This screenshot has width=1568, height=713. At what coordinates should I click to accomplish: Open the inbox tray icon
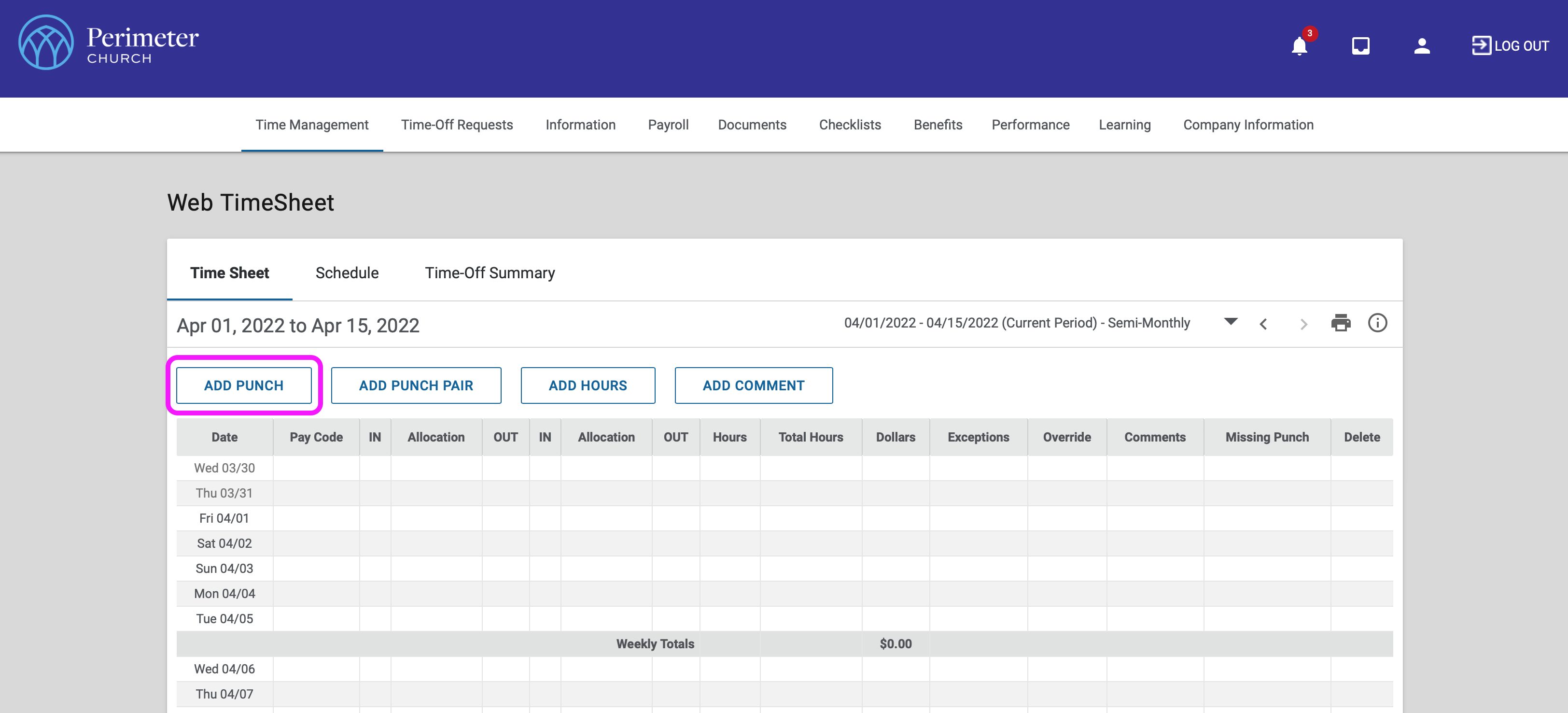1360,46
